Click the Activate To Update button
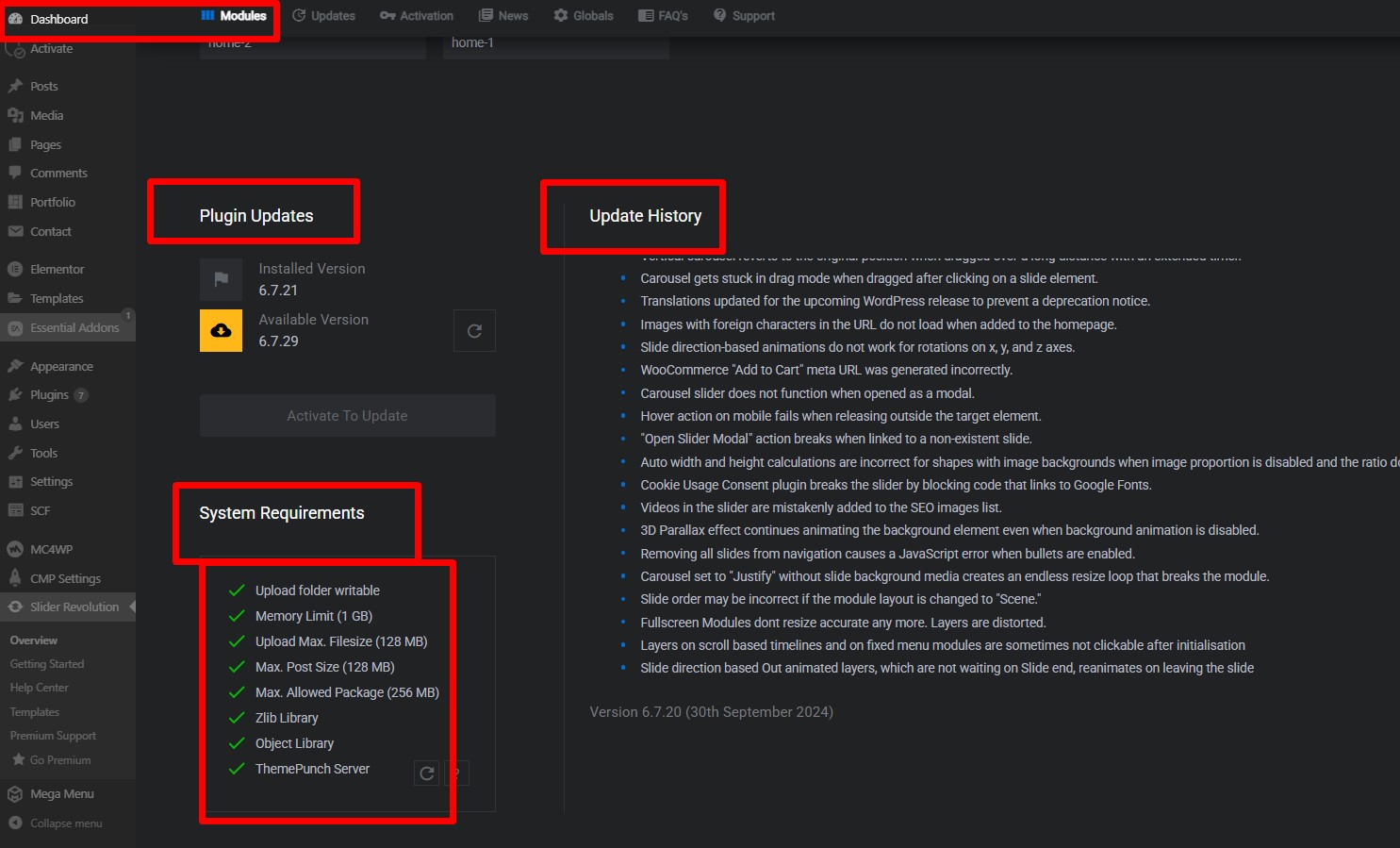The image size is (1400, 848). (347, 416)
